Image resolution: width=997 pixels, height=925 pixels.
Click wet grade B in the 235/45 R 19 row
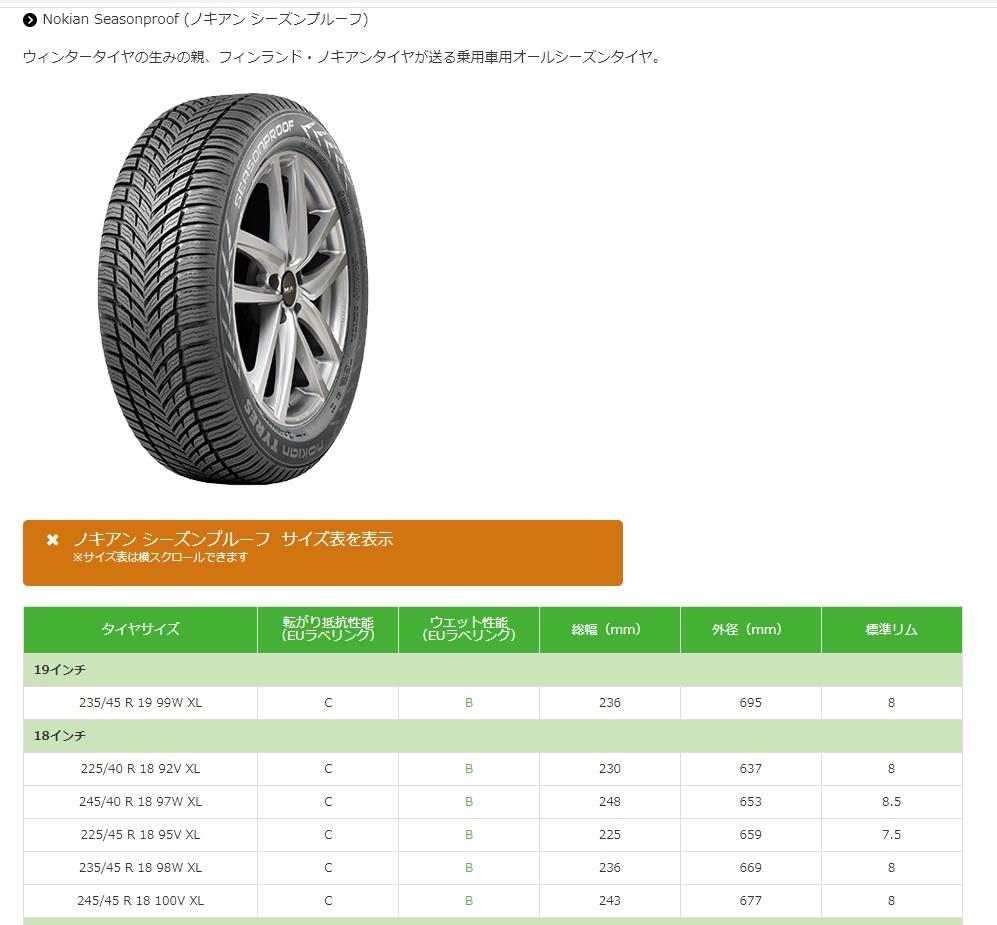click(x=469, y=702)
